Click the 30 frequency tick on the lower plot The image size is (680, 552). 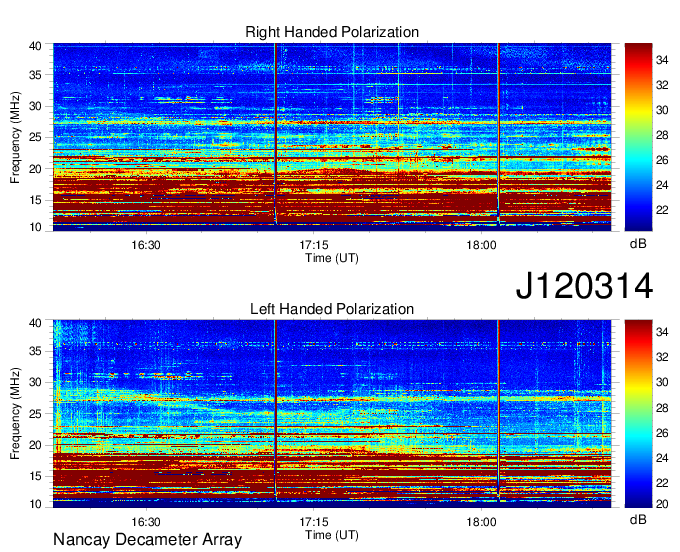35,382
